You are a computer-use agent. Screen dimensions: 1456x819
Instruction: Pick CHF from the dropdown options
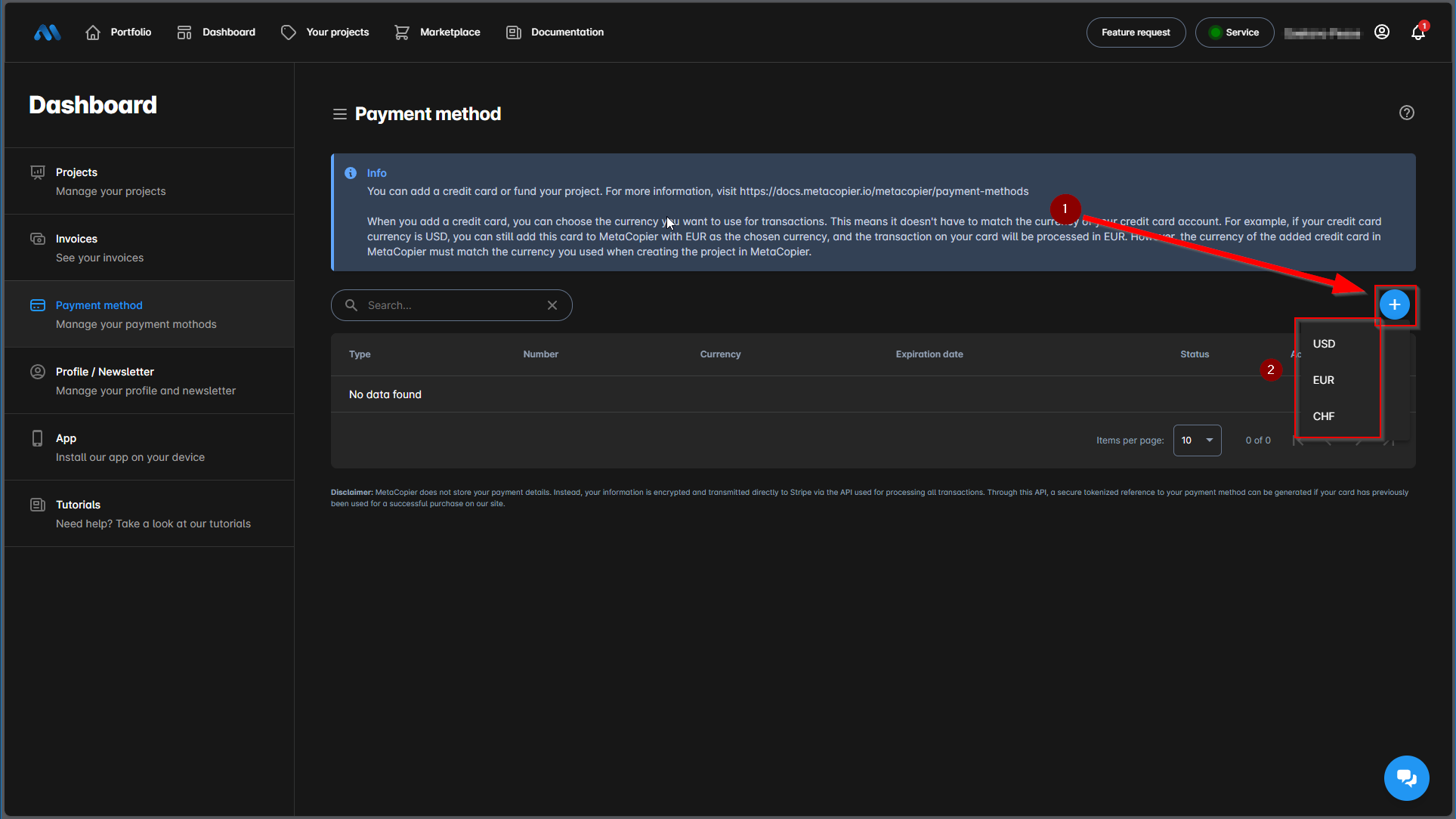[1323, 416]
